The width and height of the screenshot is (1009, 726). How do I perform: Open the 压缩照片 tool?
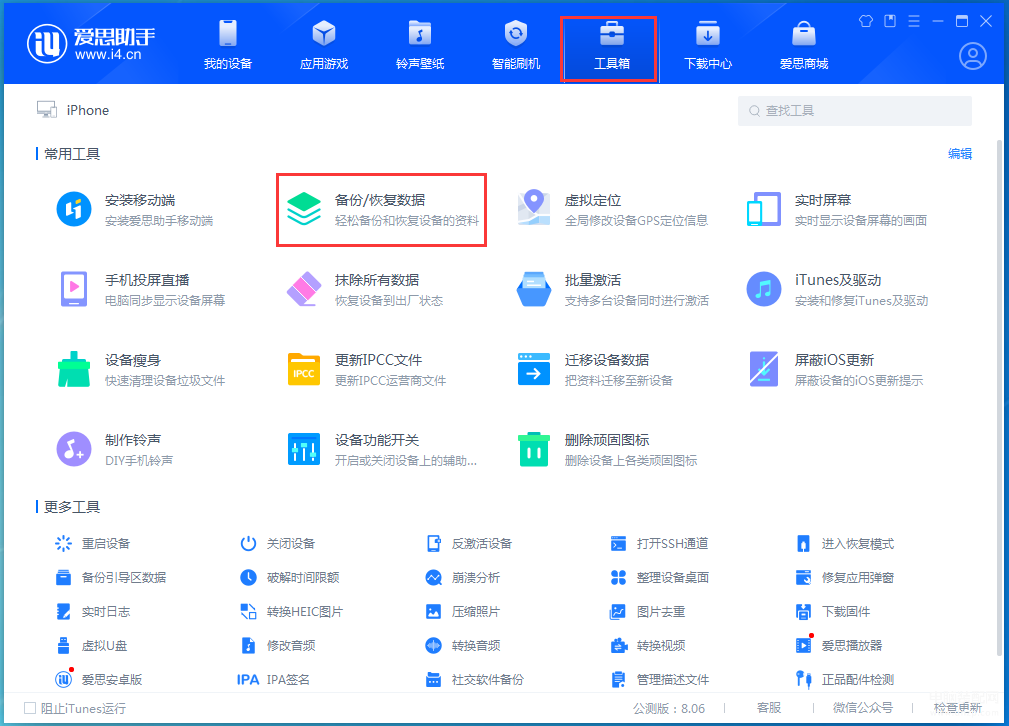(463, 612)
